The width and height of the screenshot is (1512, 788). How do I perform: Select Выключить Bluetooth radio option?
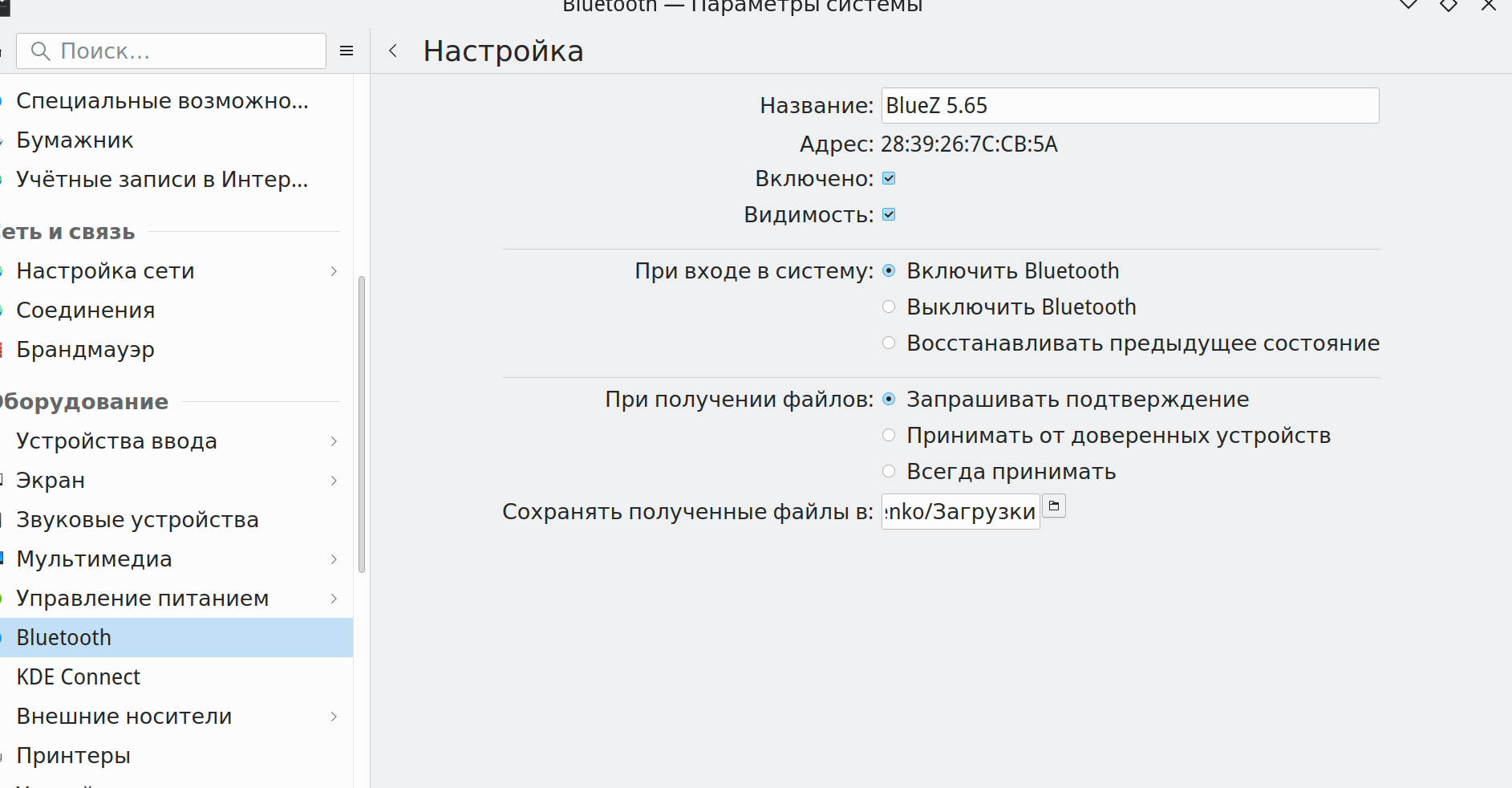click(x=889, y=307)
